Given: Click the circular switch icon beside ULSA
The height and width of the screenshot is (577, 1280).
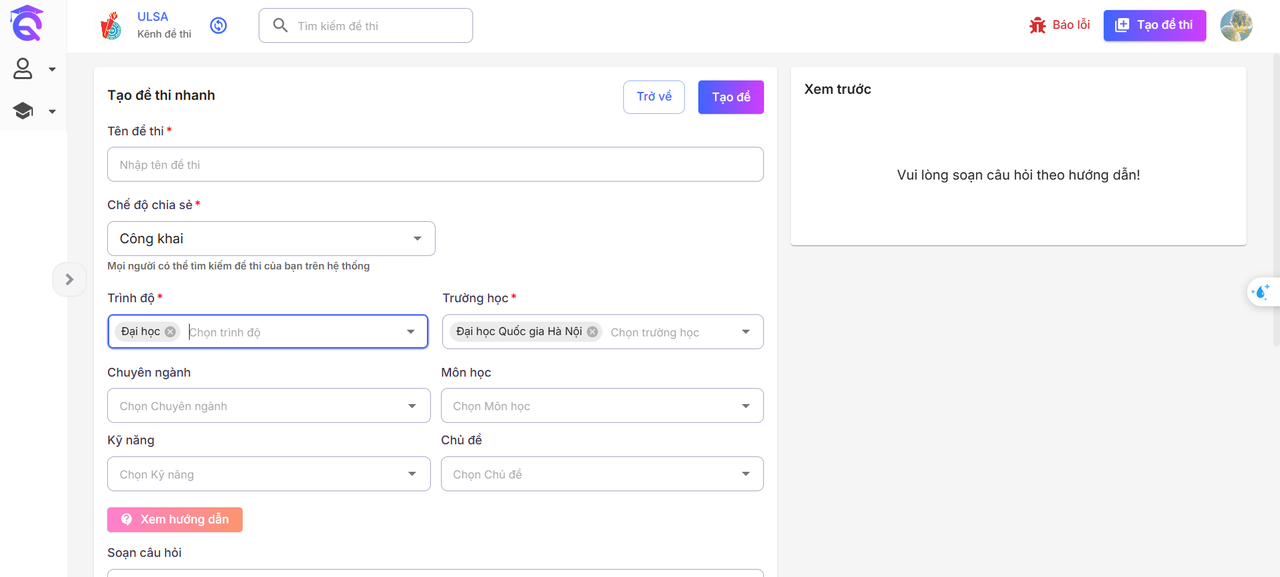Looking at the screenshot, I should (x=218, y=25).
